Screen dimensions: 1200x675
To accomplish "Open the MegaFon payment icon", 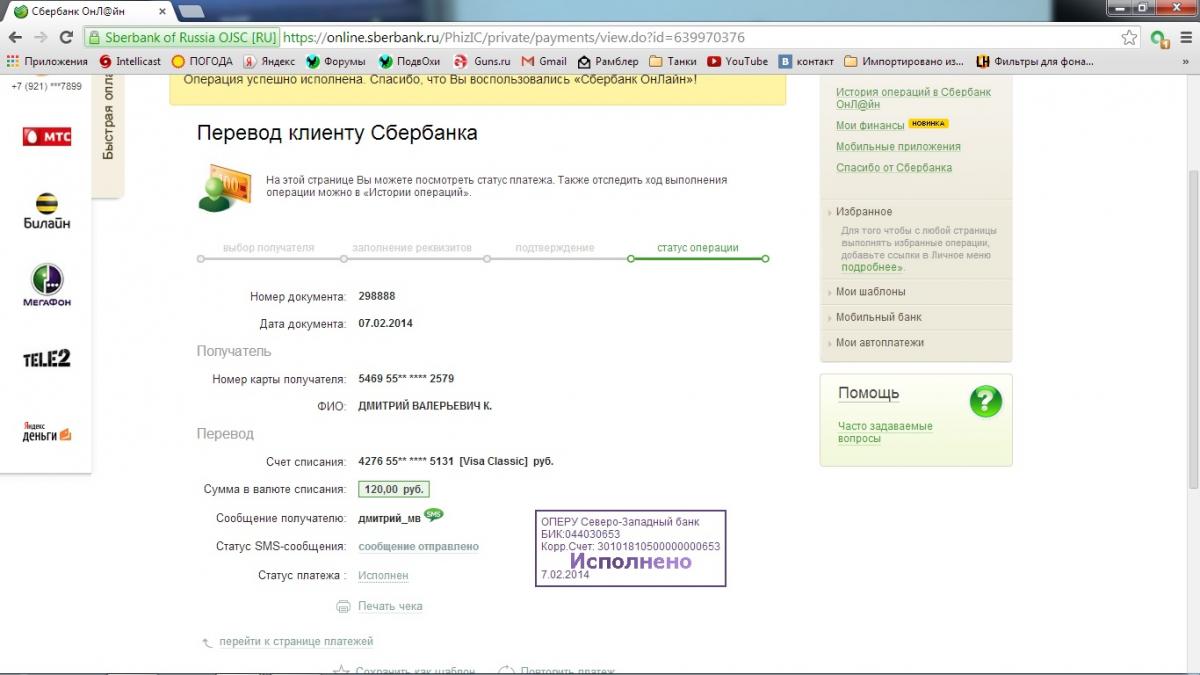I will [47, 286].
